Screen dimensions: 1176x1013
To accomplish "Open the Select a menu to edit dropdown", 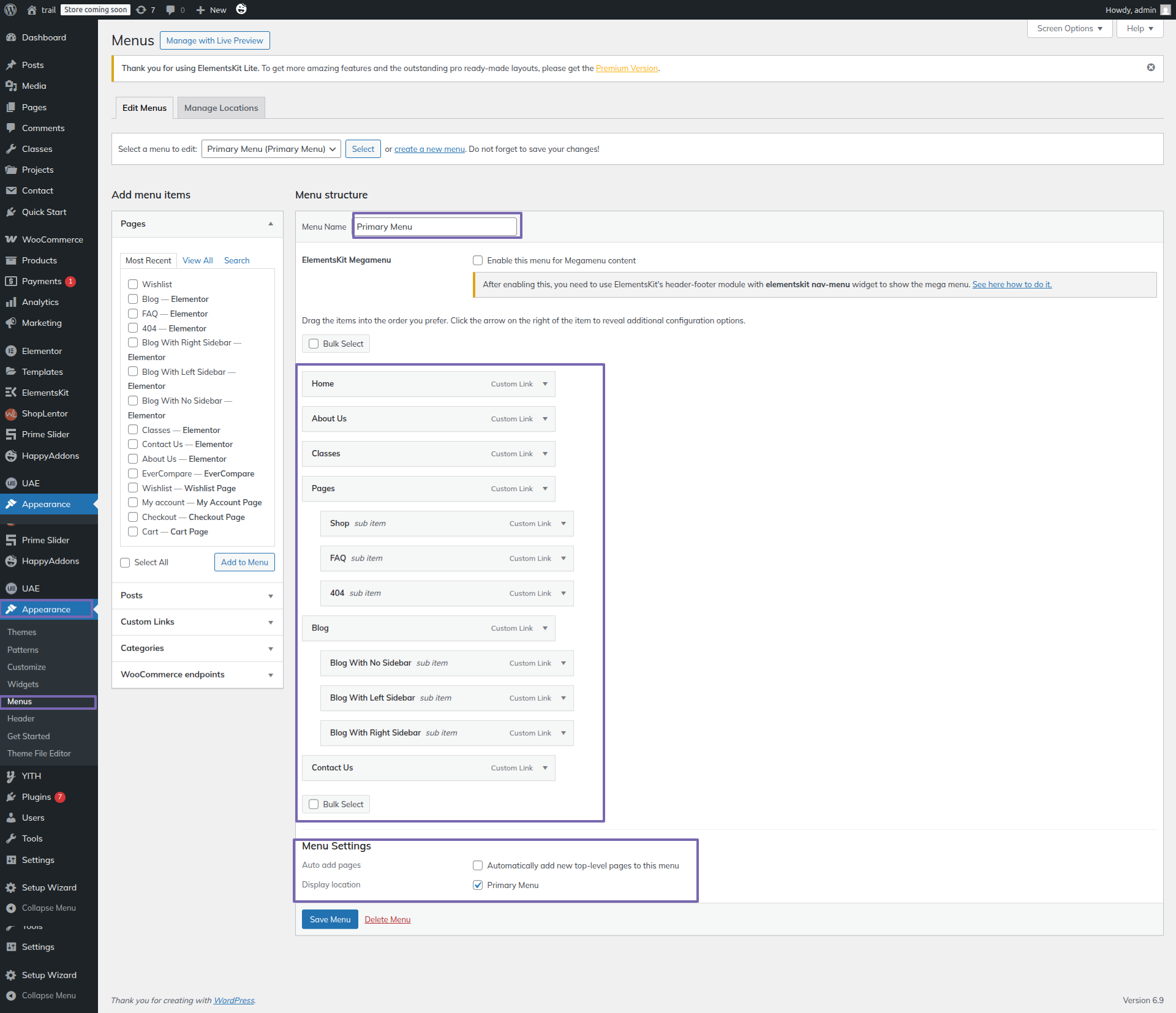I will [x=271, y=149].
